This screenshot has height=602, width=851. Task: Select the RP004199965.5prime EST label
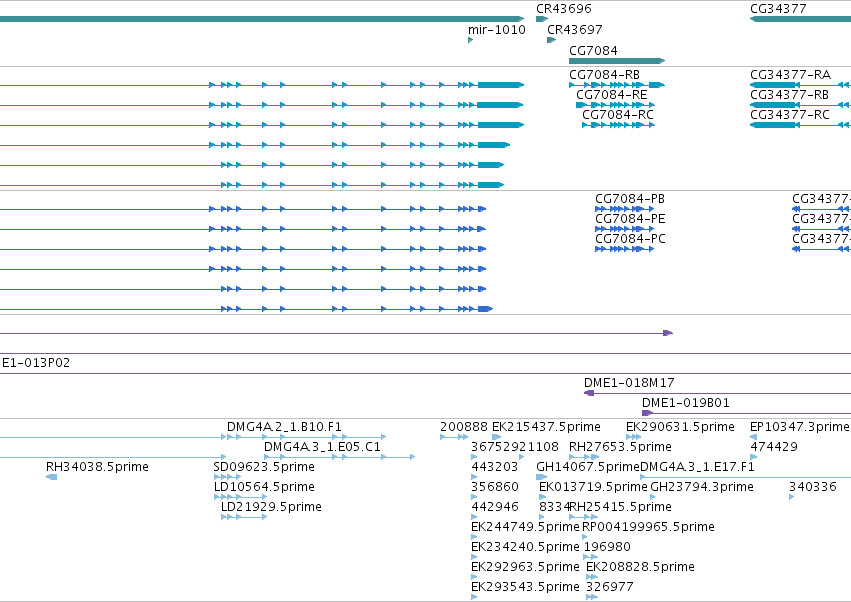click(x=648, y=528)
